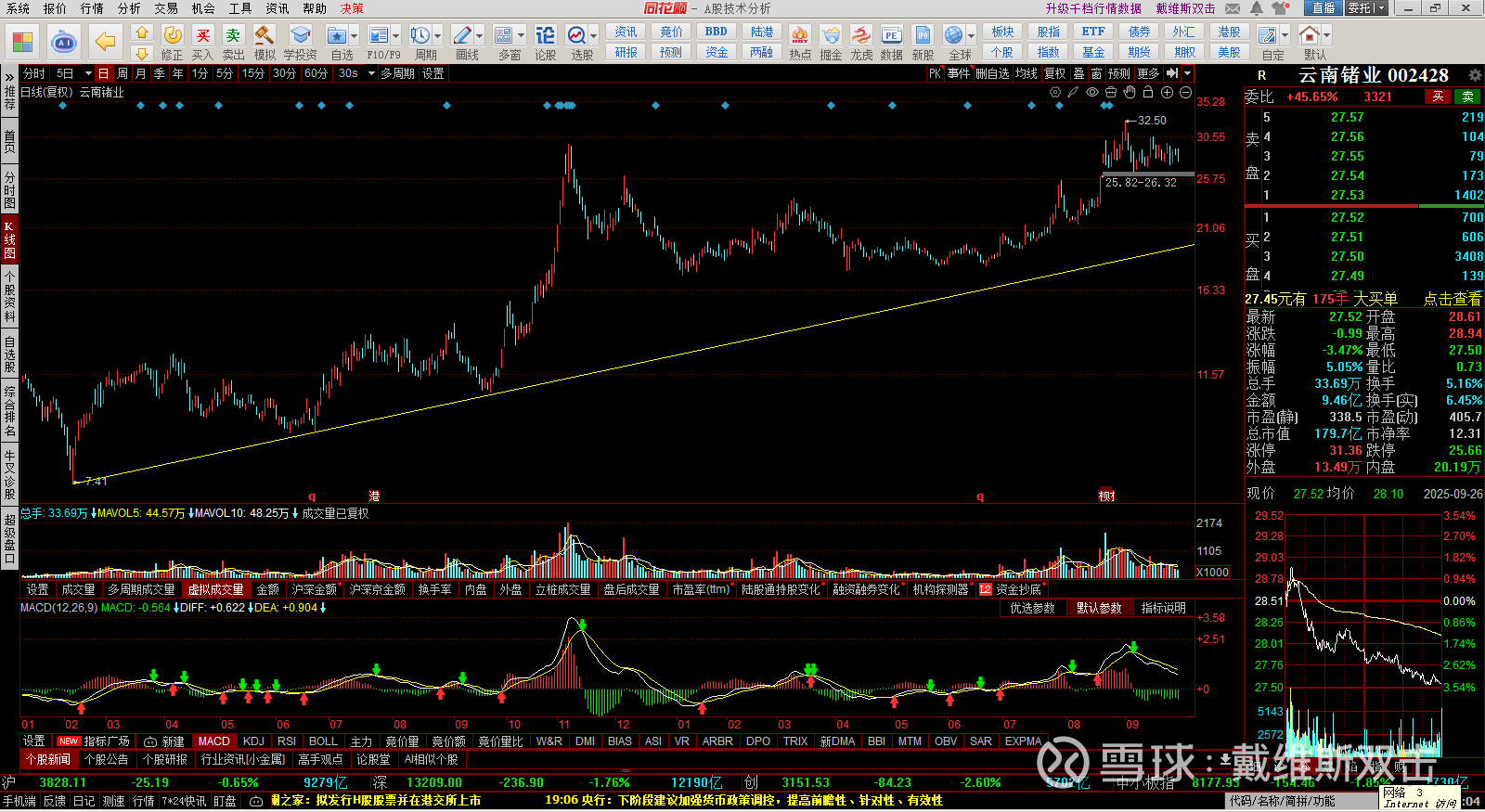Toggle 复权 price adjustment
Image resolution: width=1485 pixels, height=812 pixels.
pos(1055,73)
